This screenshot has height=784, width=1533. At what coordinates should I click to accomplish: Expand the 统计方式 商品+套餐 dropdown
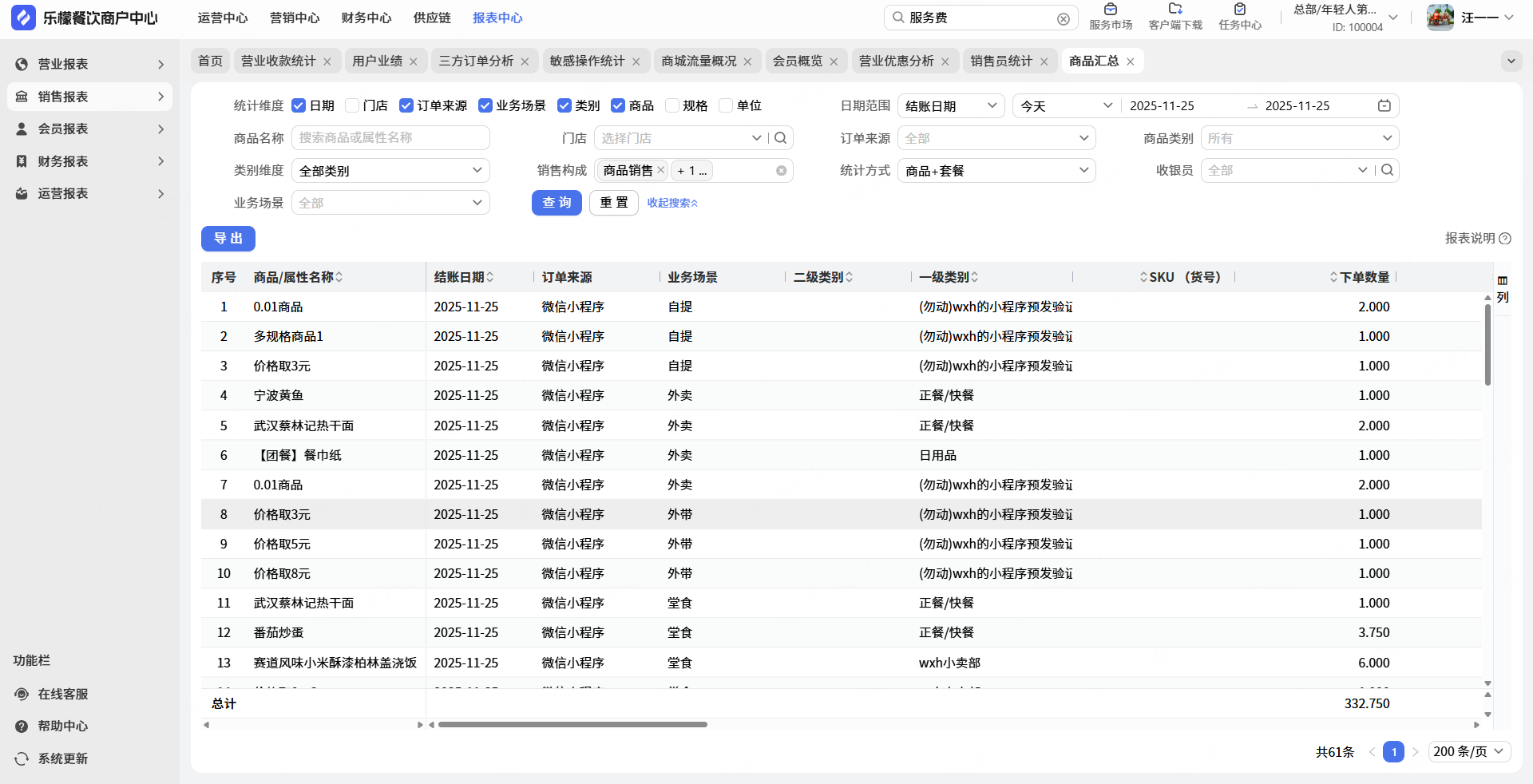pos(996,171)
